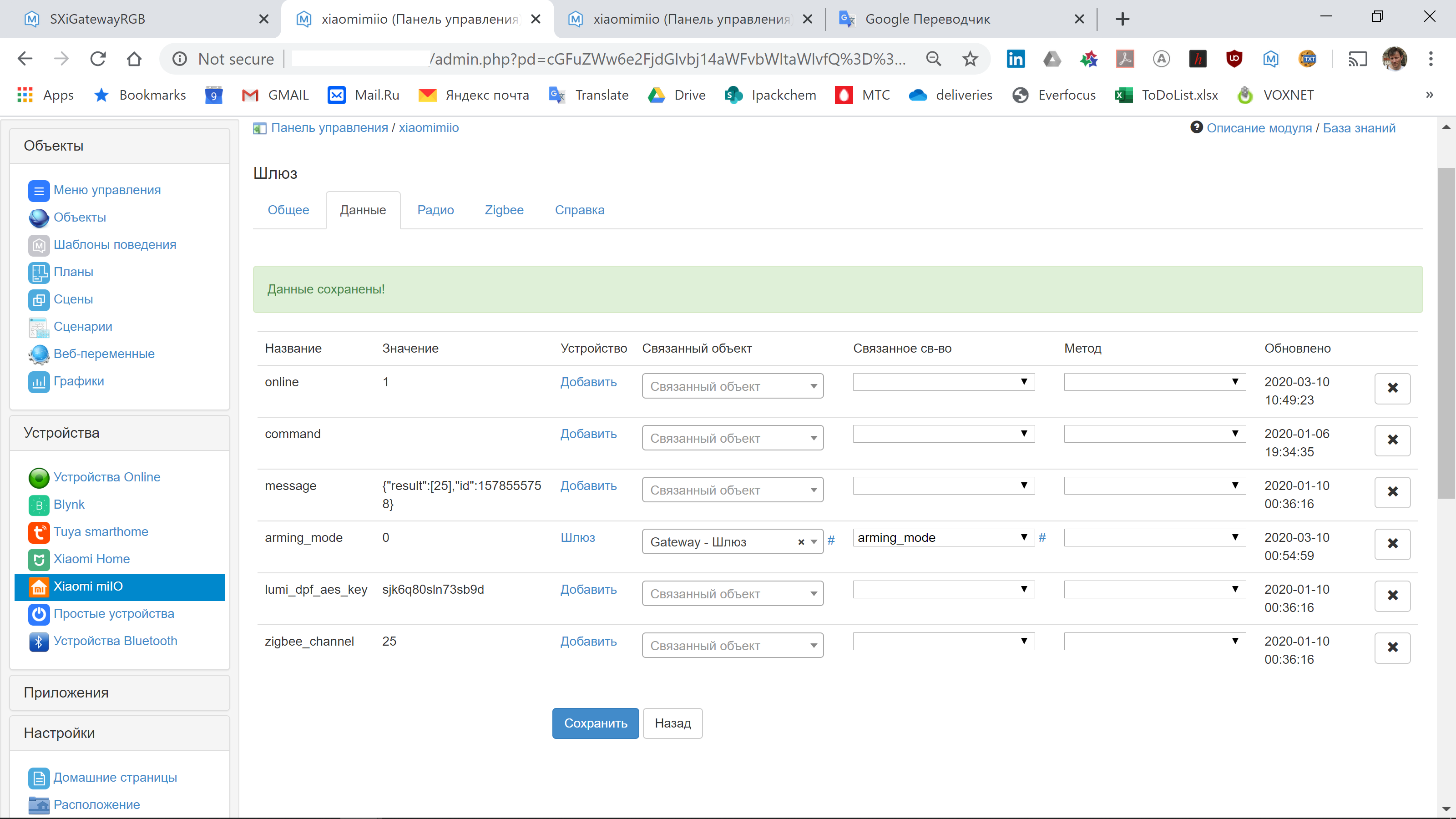
Task: Expand the Приложения sidebar section
Action: click(x=119, y=693)
